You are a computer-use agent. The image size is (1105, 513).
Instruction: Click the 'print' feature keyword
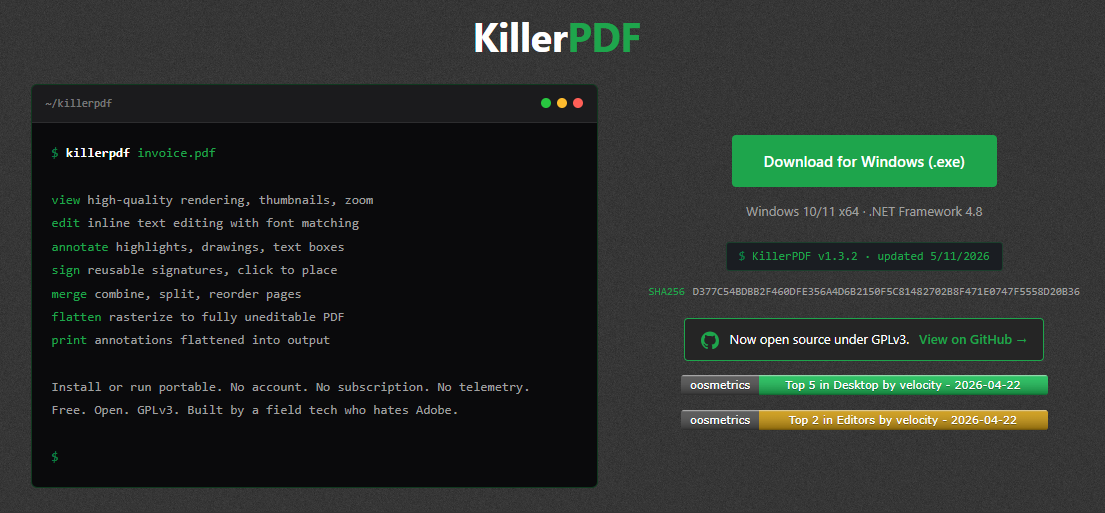pyautogui.click(x=69, y=340)
